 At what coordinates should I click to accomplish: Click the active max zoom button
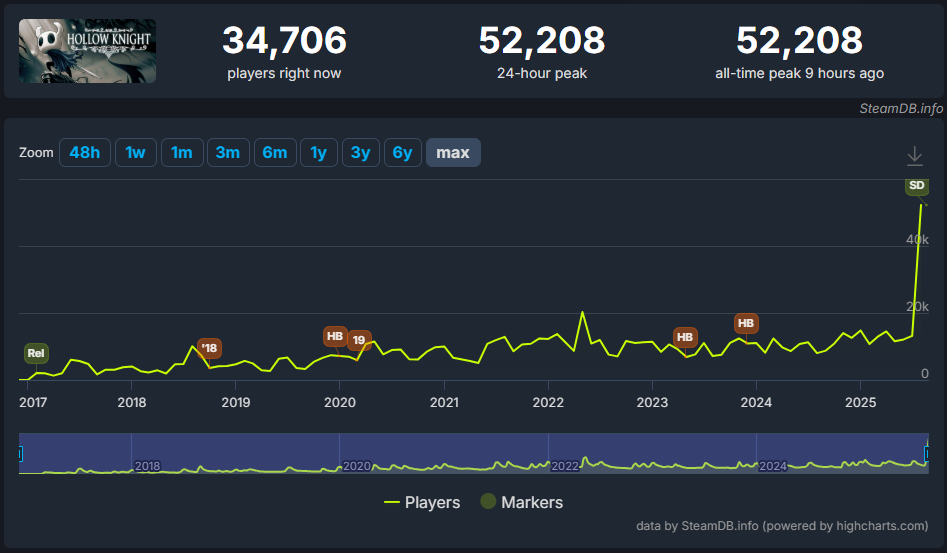[453, 152]
